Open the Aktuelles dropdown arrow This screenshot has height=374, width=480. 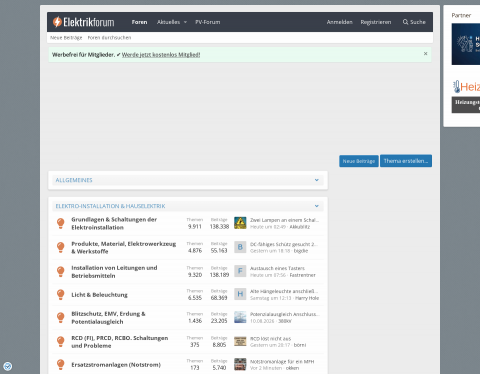[185, 22]
